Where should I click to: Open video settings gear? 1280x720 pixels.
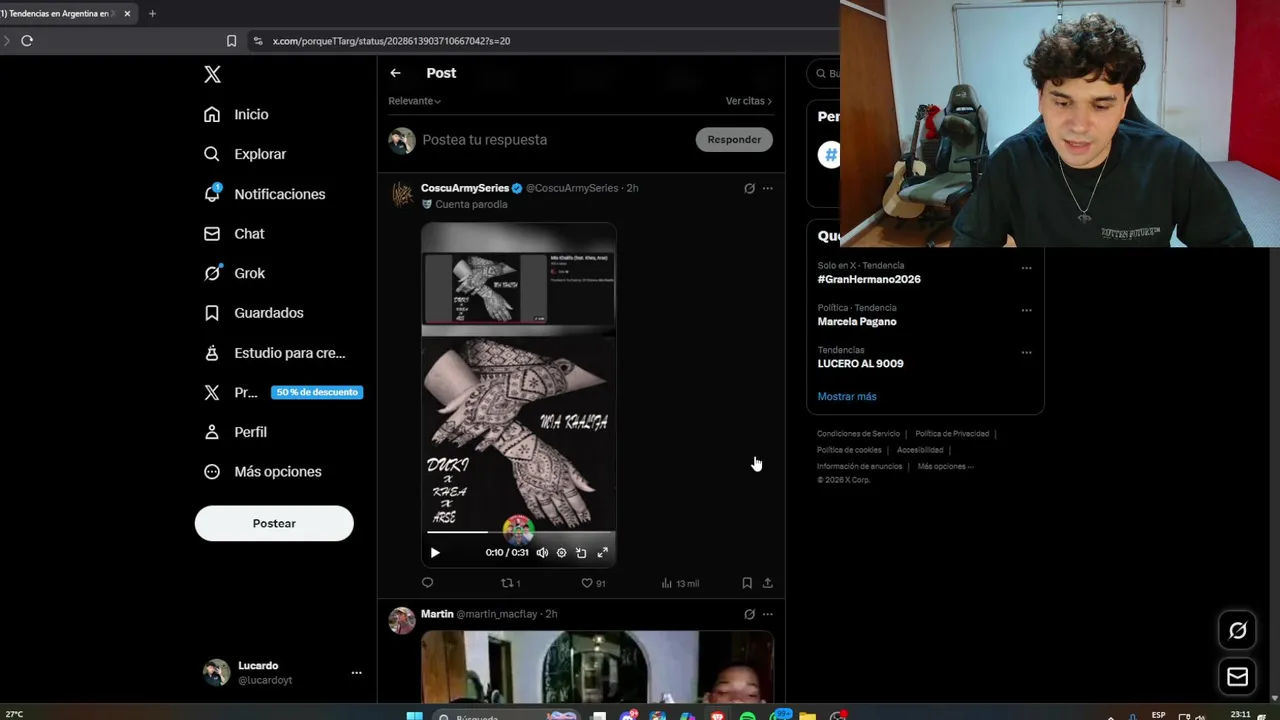pos(561,553)
